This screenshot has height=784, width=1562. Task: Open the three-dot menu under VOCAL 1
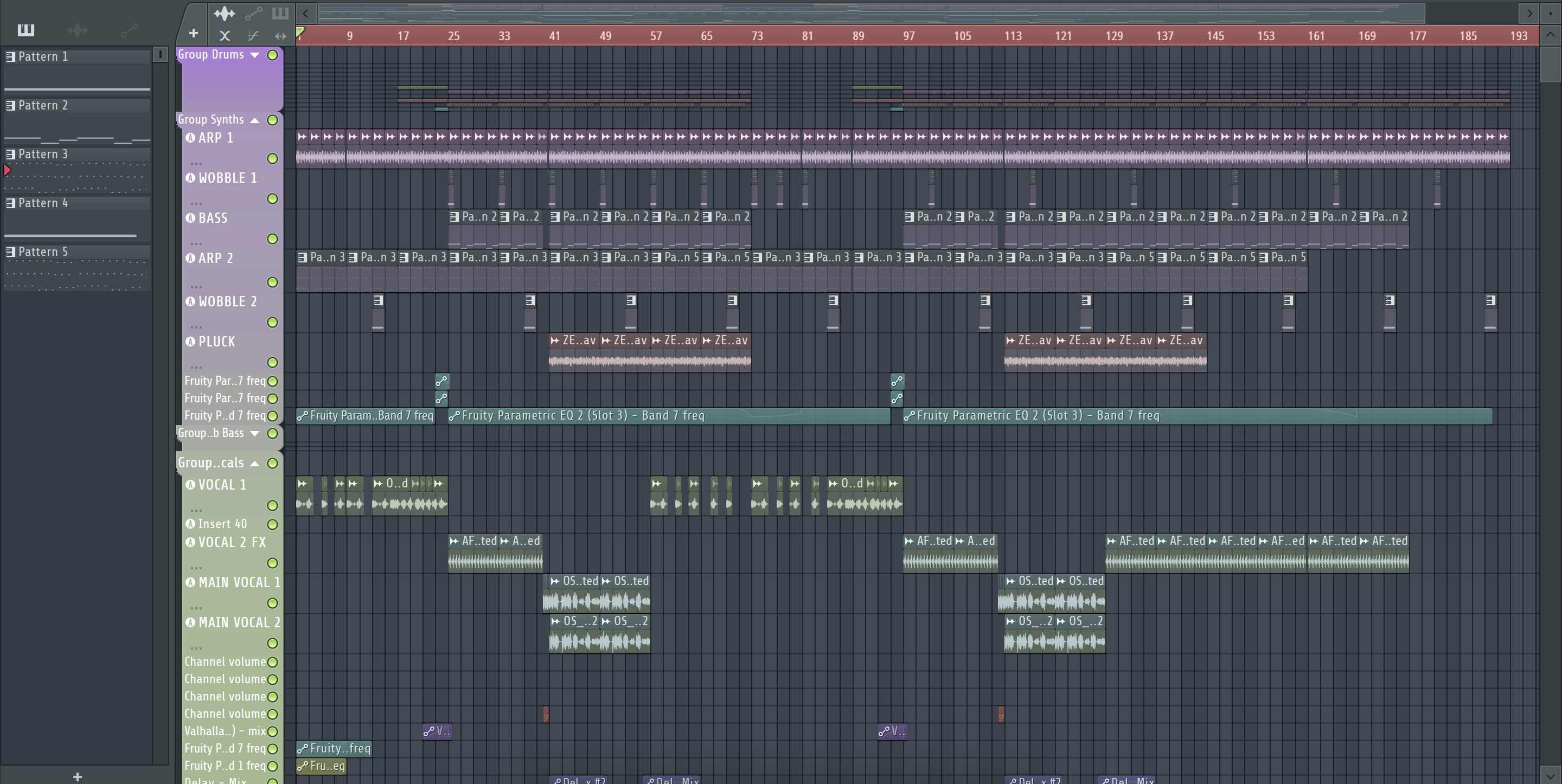click(196, 510)
